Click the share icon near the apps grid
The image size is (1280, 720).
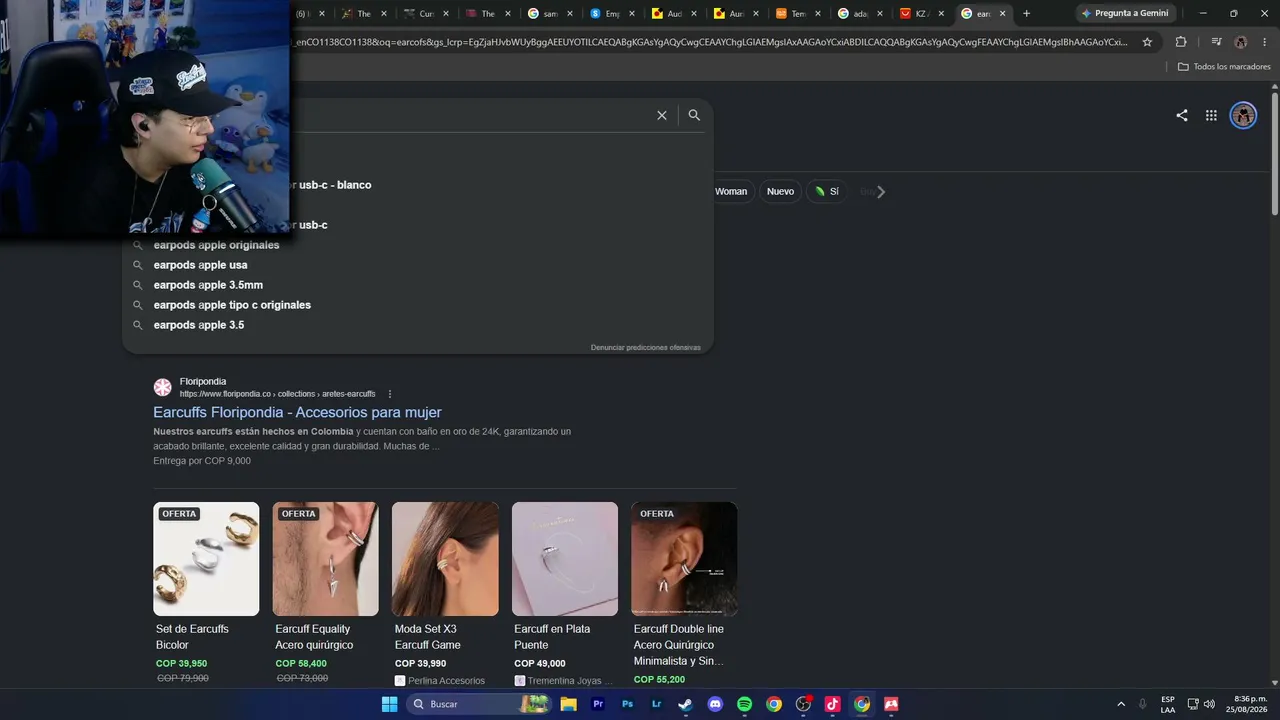[1182, 115]
